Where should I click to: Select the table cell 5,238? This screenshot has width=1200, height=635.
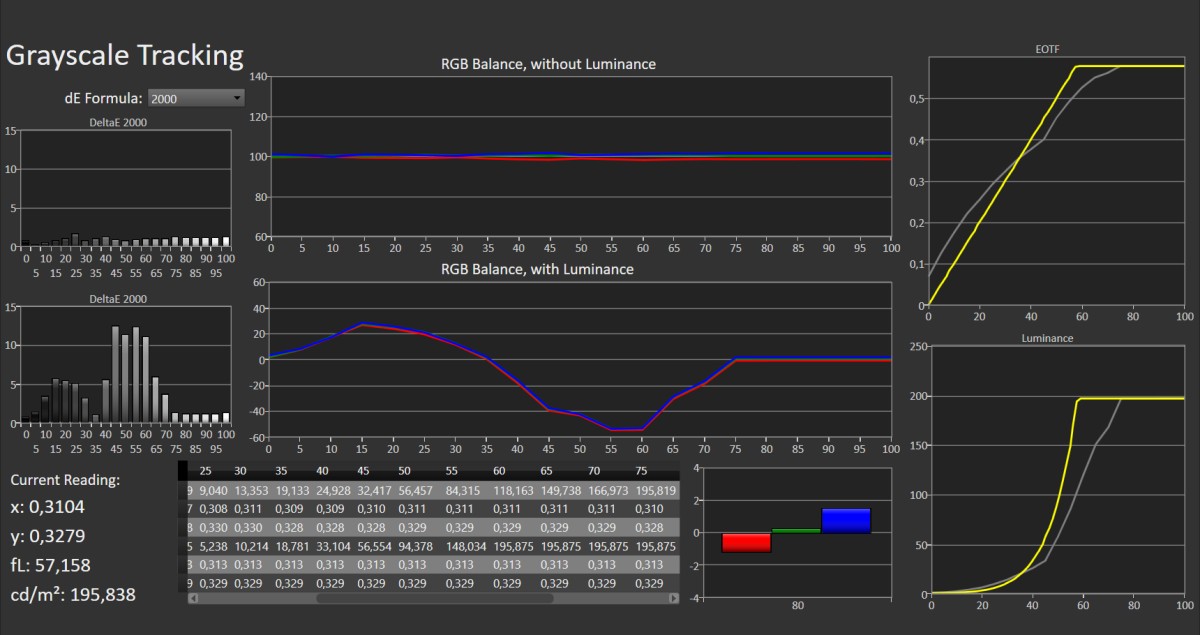[x=211, y=546]
